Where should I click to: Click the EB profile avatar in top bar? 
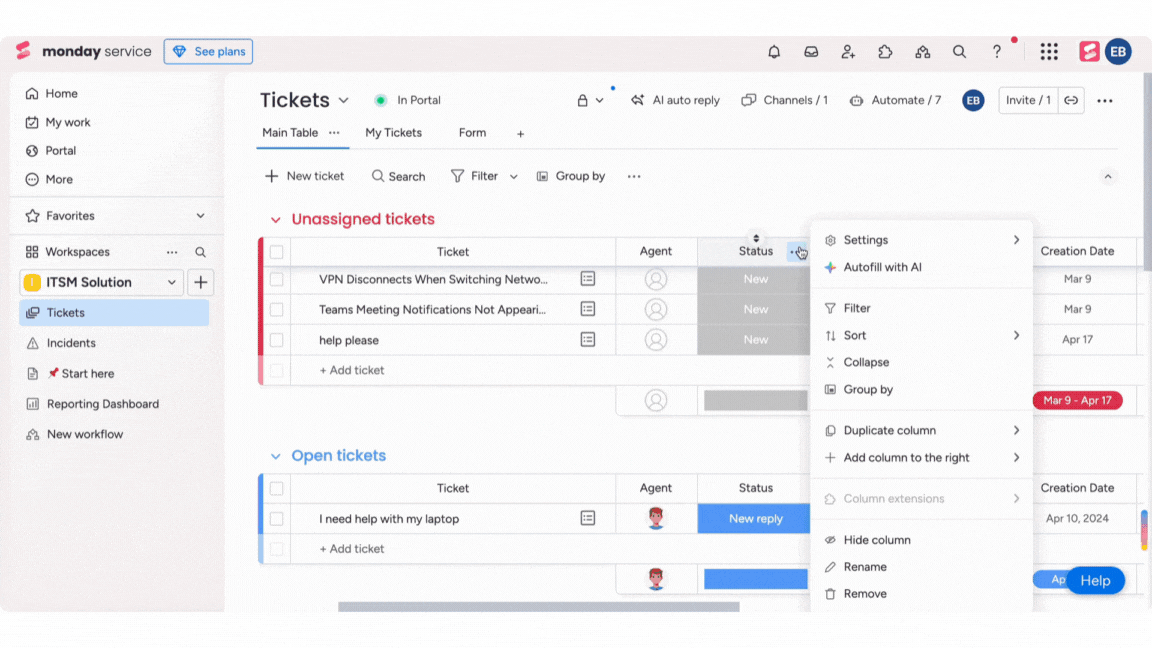(x=1118, y=51)
